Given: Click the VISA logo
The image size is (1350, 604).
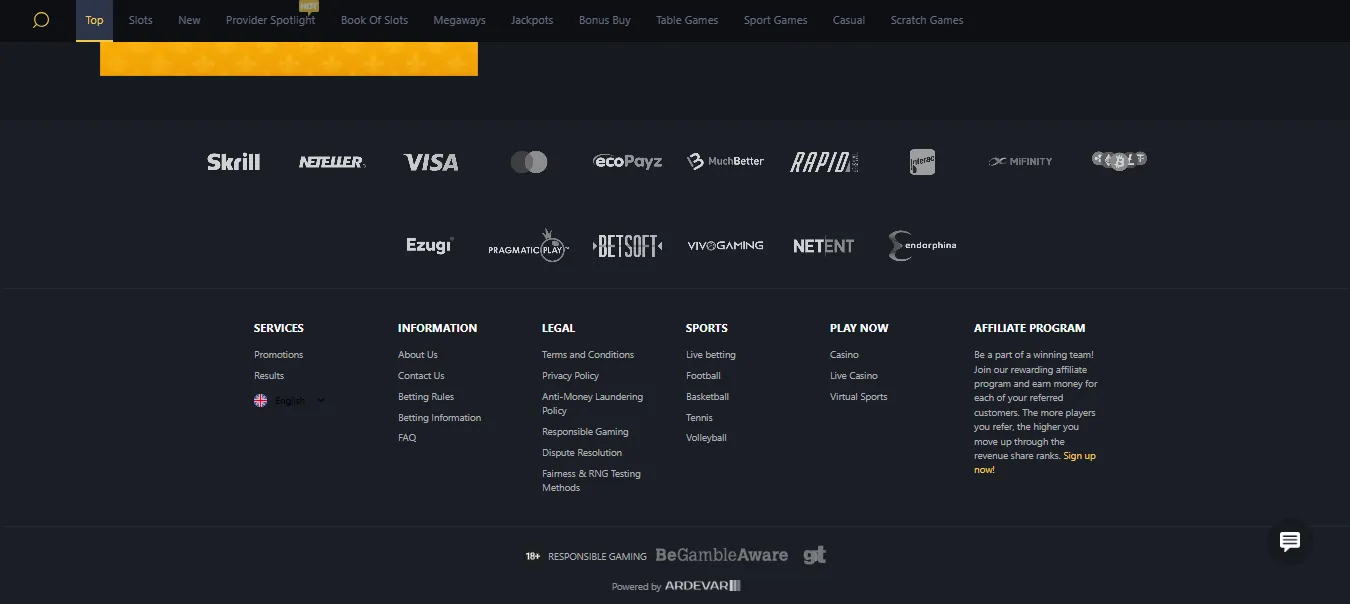Looking at the screenshot, I should [x=431, y=162].
